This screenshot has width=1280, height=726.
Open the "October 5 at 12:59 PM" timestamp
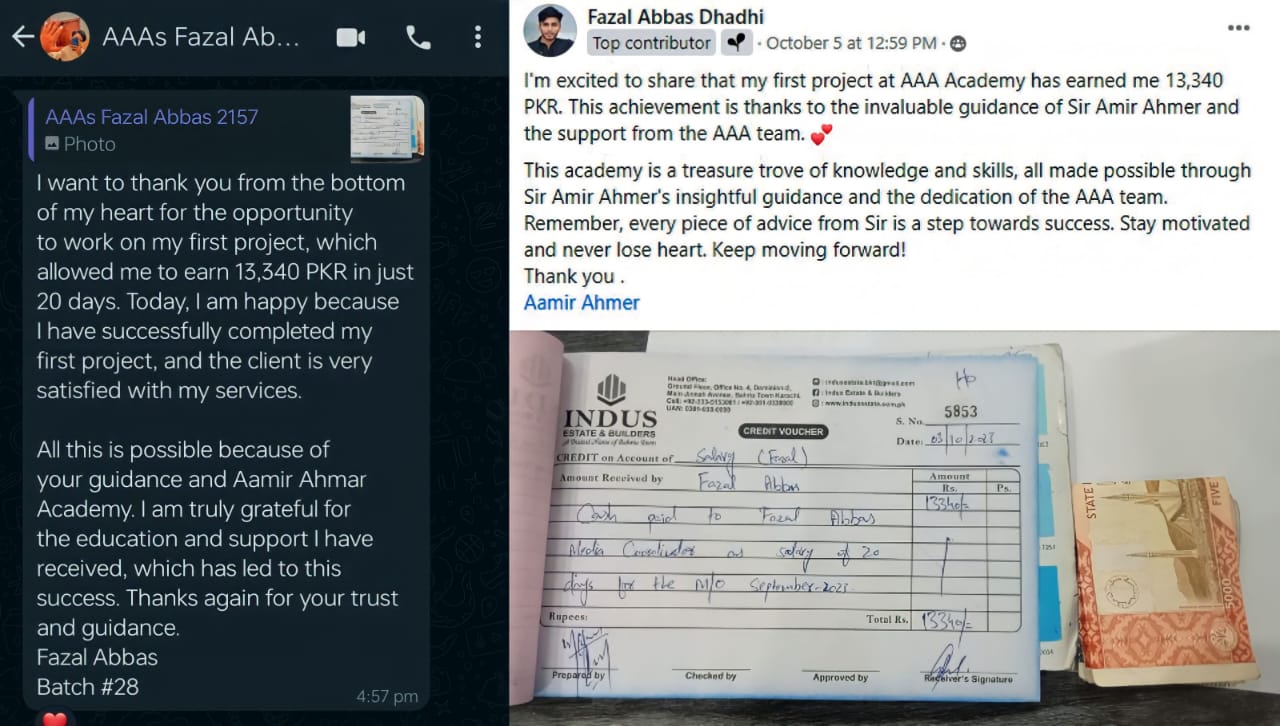[x=851, y=43]
